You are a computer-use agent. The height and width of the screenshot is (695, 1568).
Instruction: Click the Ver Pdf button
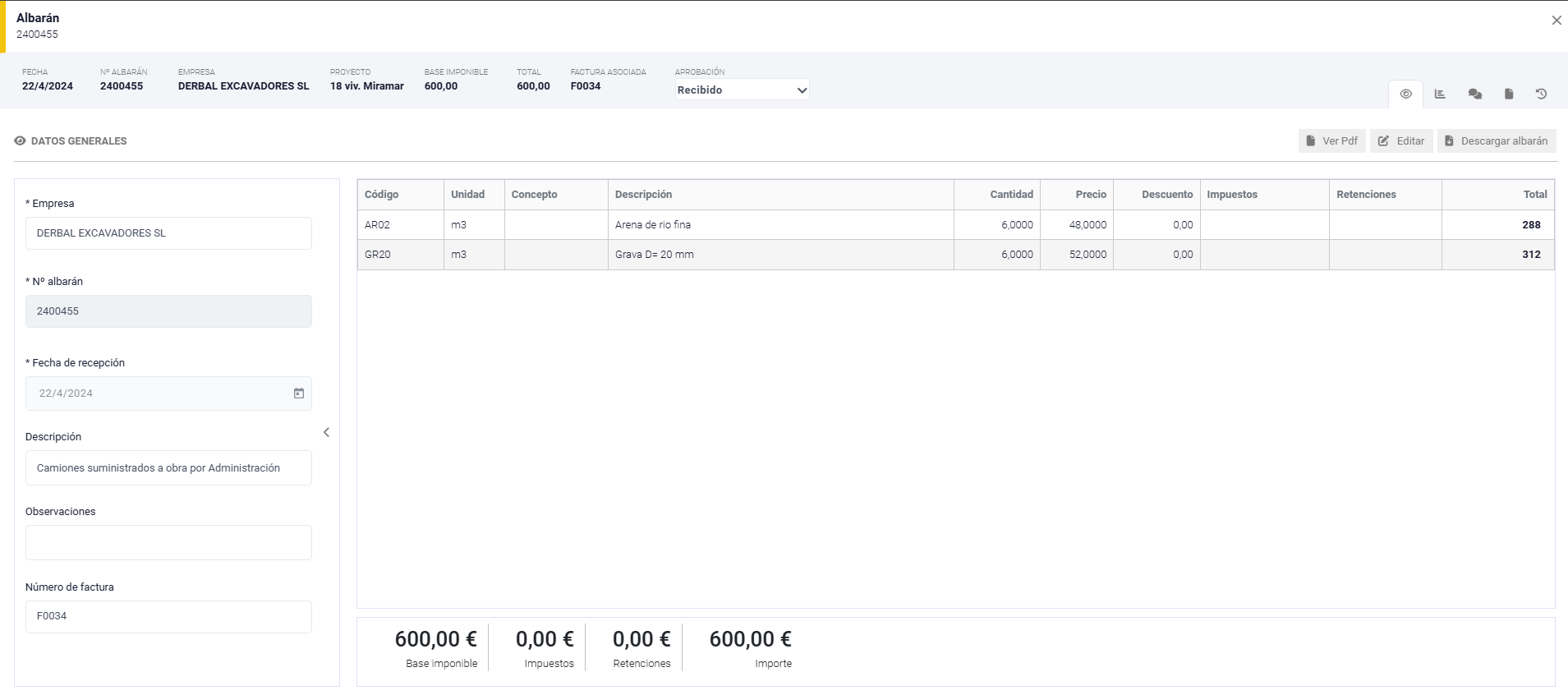tap(1331, 141)
